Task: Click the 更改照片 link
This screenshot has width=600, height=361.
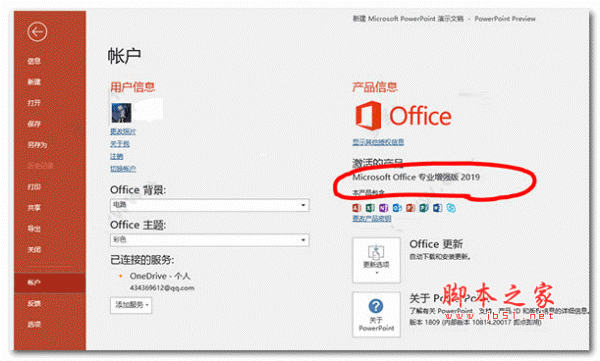Action: point(123,131)
